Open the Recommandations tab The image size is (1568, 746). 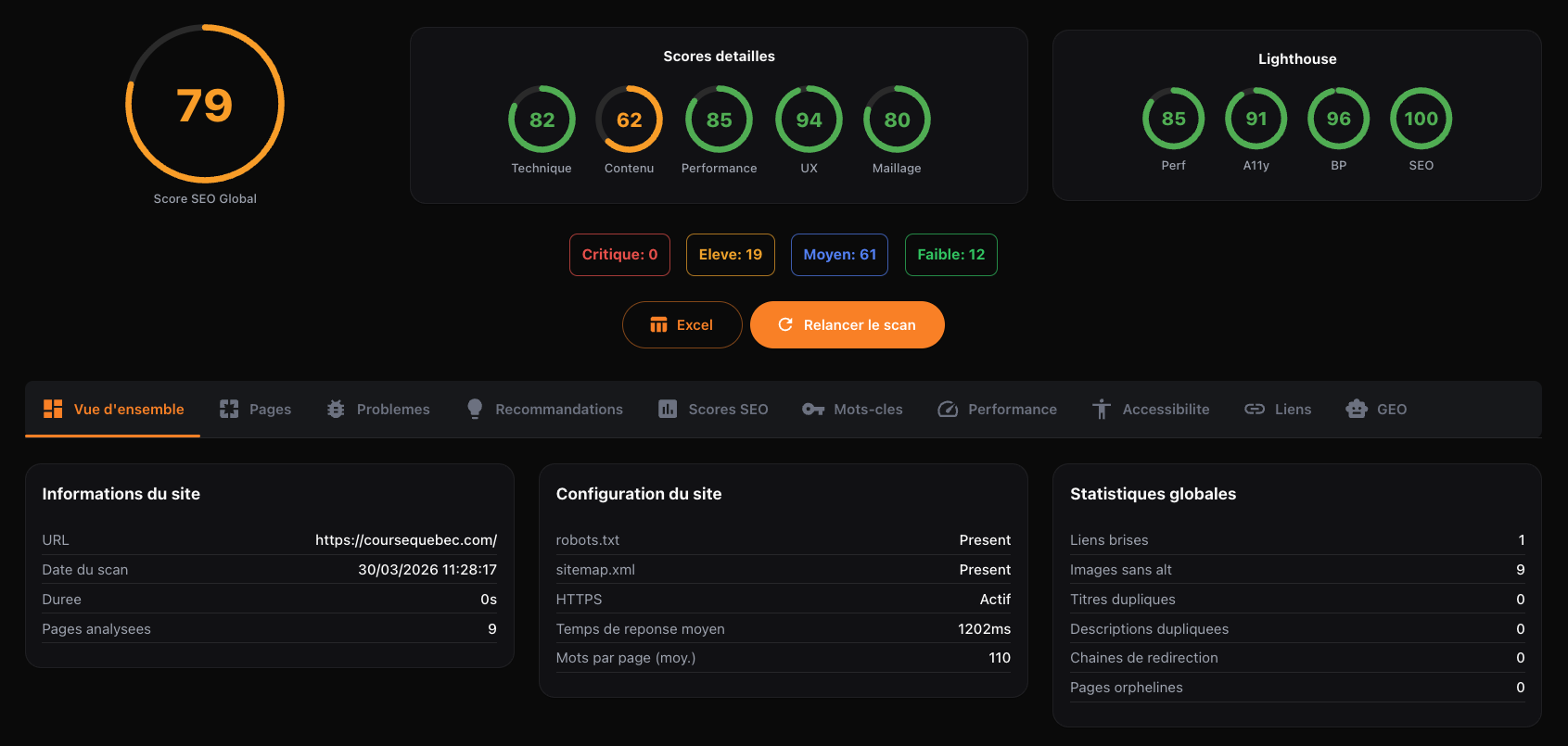[x=558, y=409]
